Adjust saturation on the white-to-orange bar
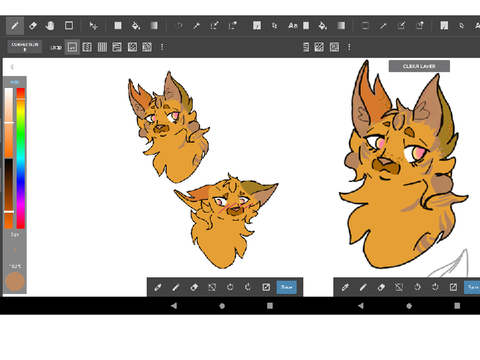The width and height of the screenshot is (480, 360). click(x=9, y=122)
